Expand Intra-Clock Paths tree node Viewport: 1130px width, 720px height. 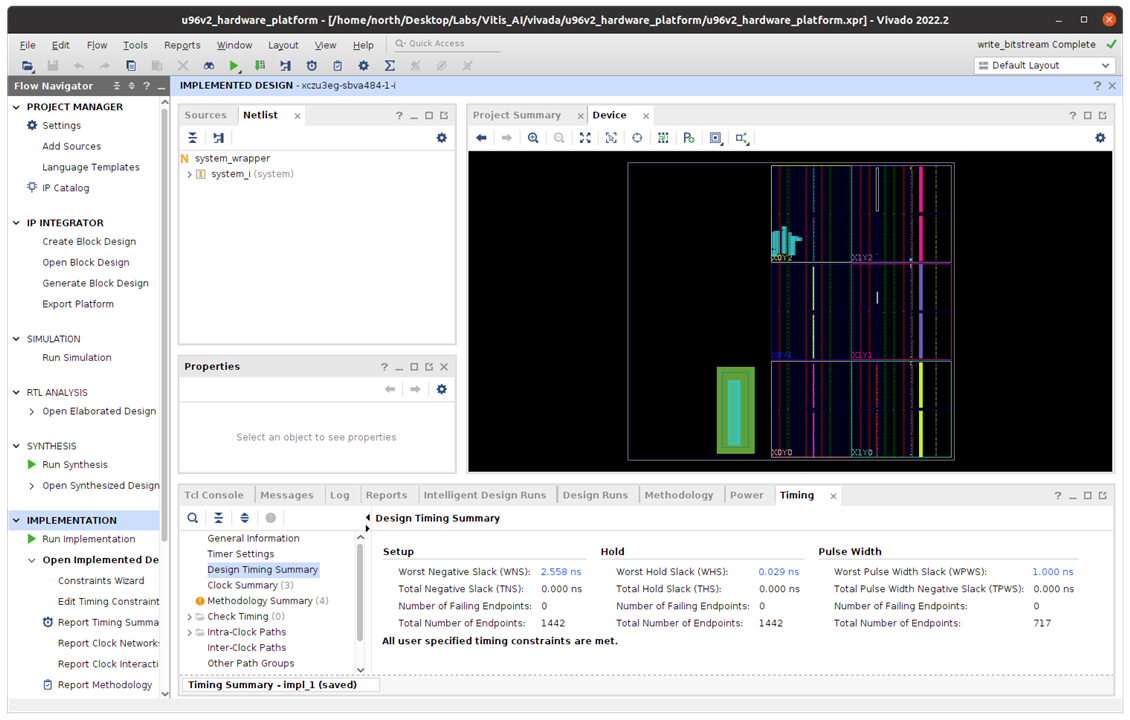coord(190,632)
